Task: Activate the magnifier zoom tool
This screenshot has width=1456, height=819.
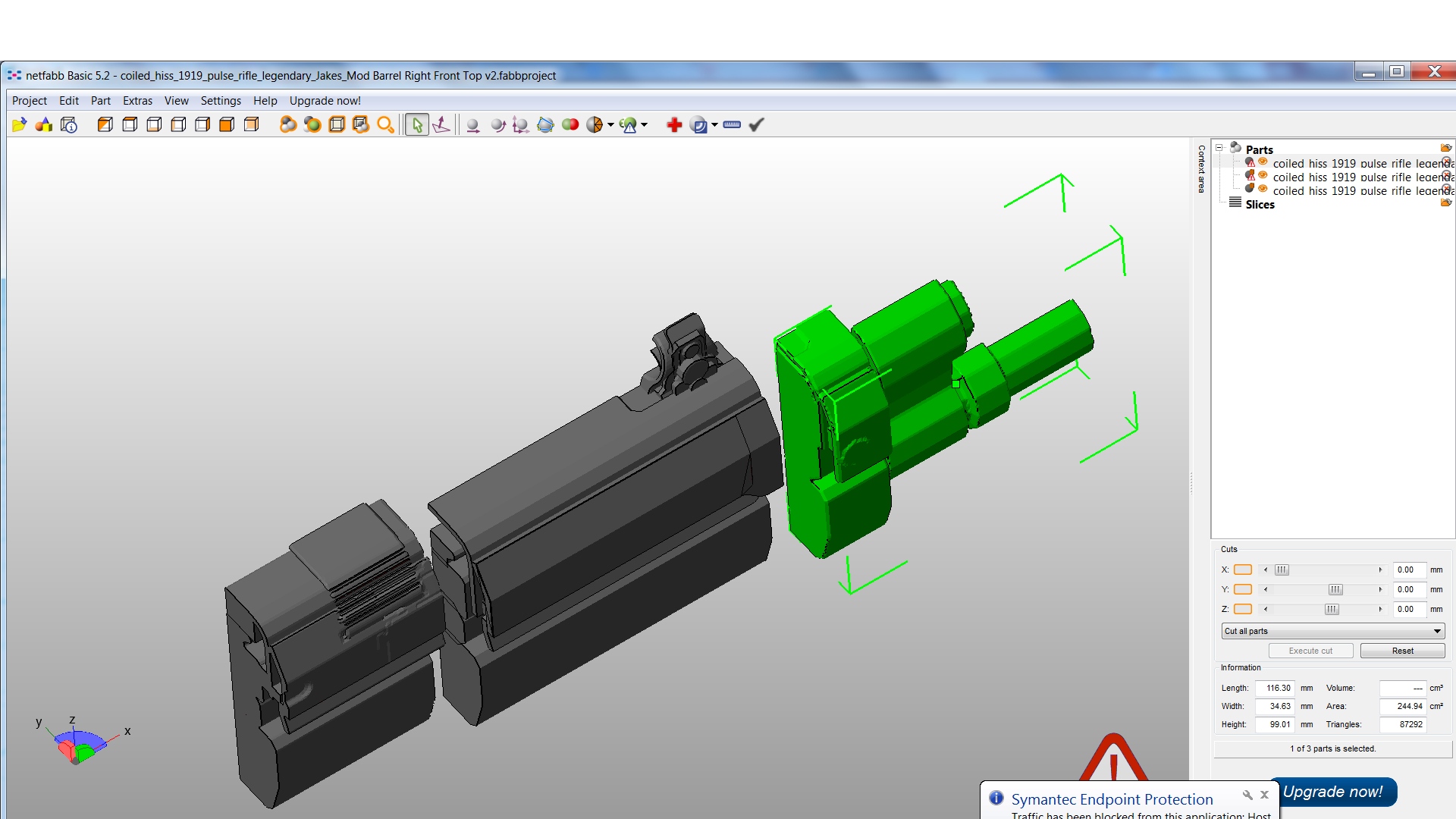Action: 385,125
